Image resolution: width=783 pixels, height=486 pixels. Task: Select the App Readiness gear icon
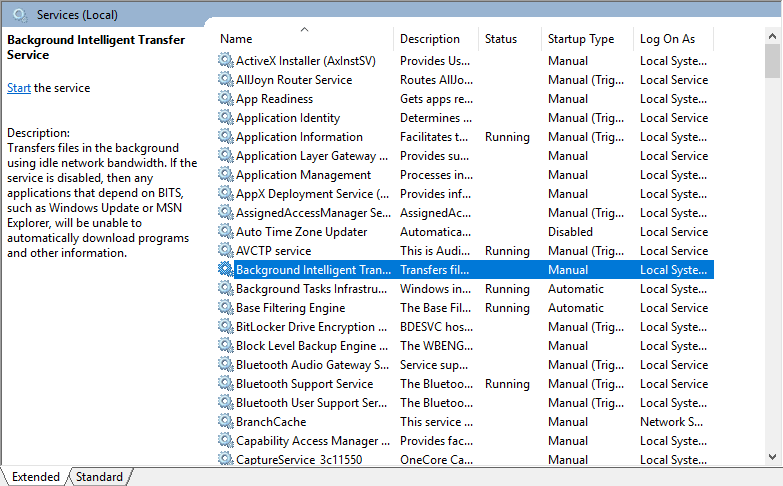click(x=226, y=98)
